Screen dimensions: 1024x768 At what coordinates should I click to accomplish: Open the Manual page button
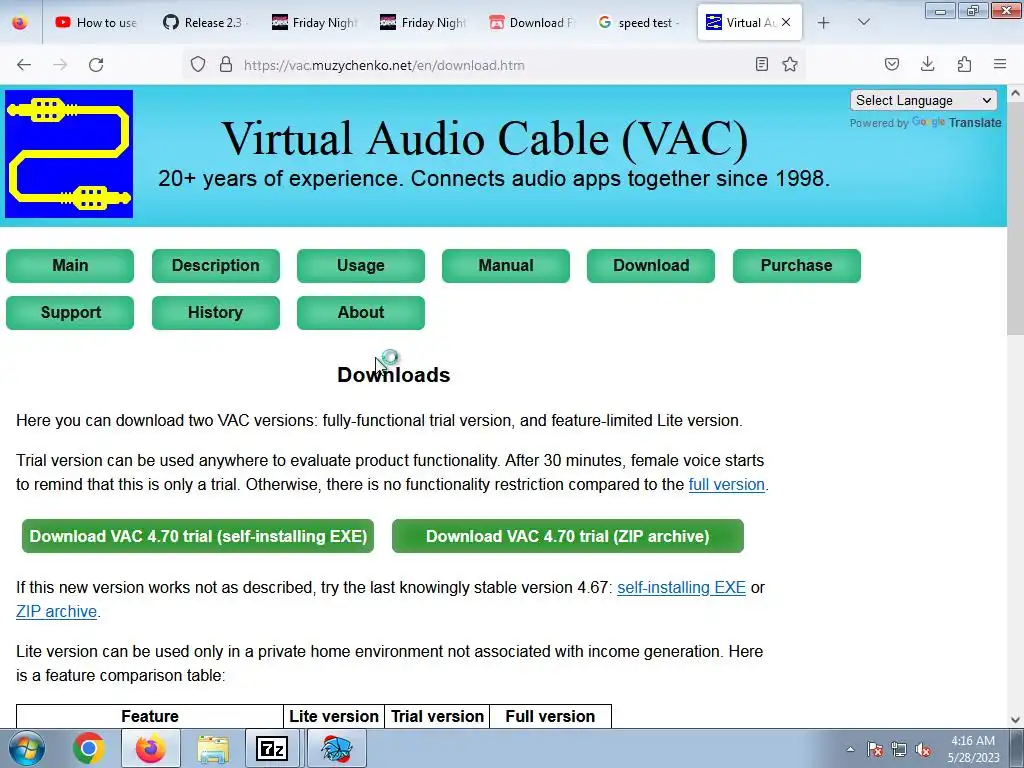(x=505, y=266)
